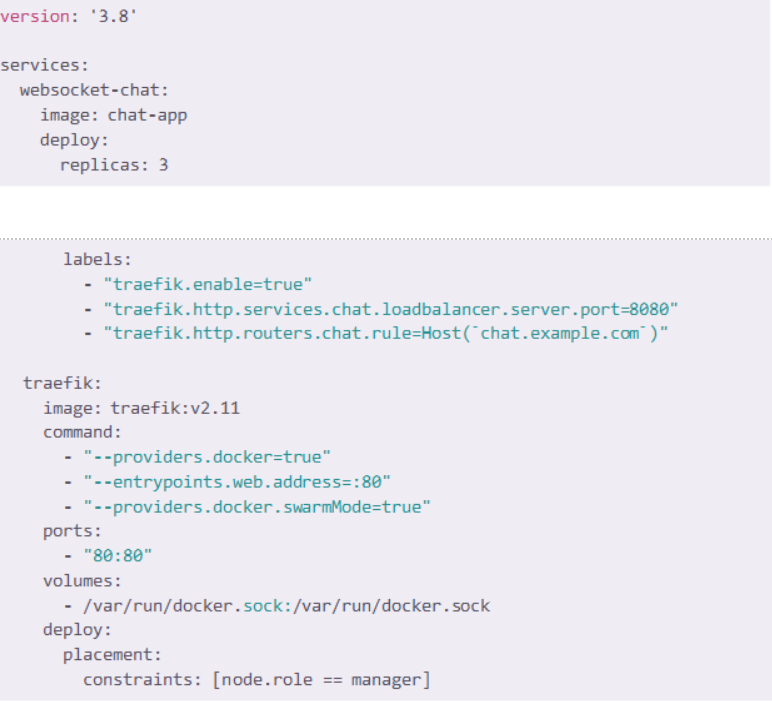Click the "80:80" port mapping

(118, 556)
